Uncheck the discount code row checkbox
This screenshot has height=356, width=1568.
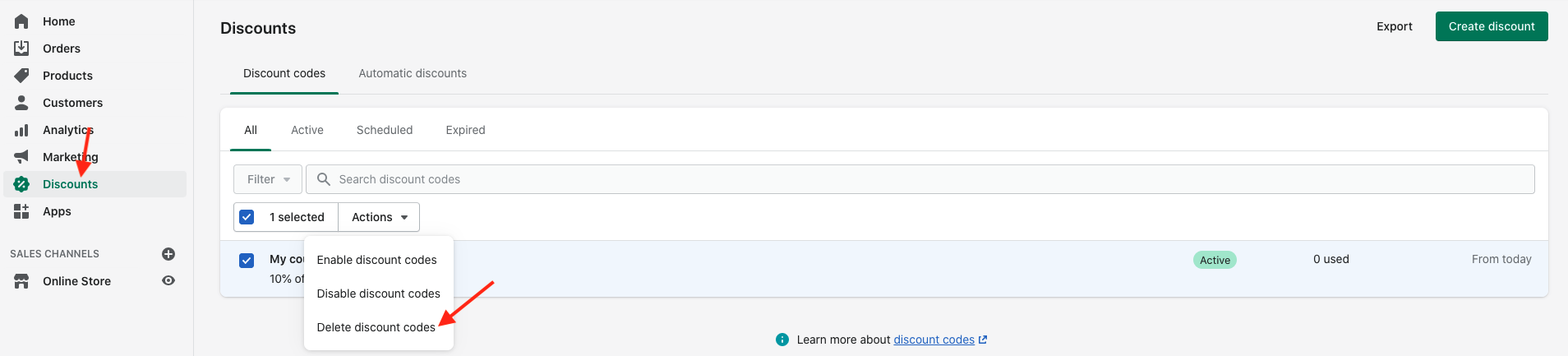(247, 261)
